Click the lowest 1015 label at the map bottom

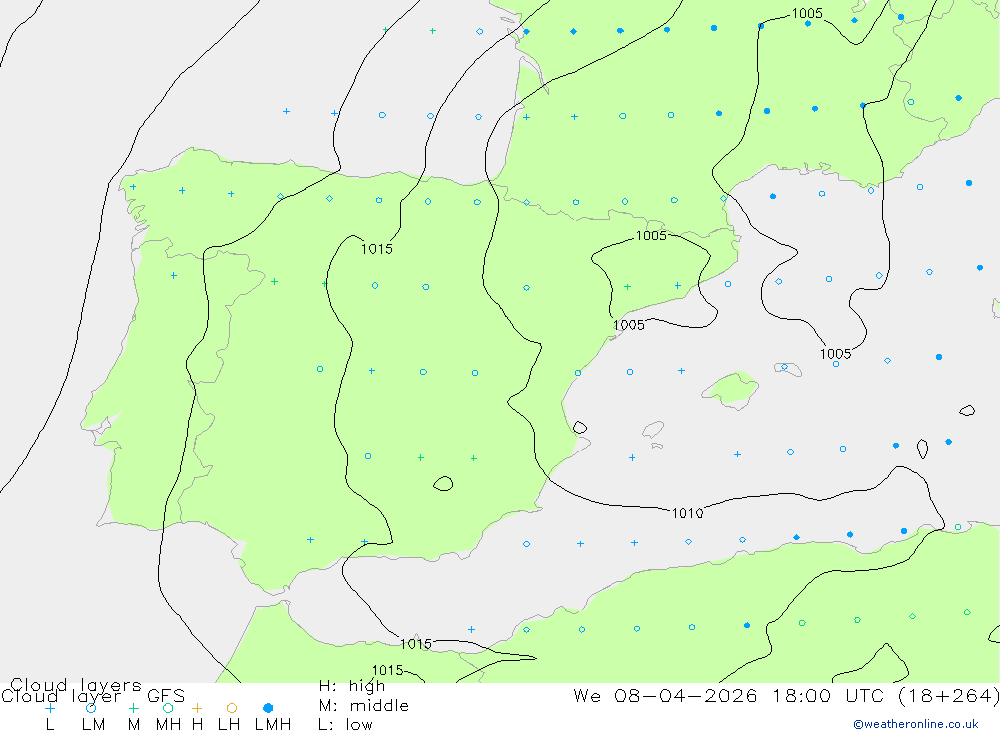pos(388,670)
